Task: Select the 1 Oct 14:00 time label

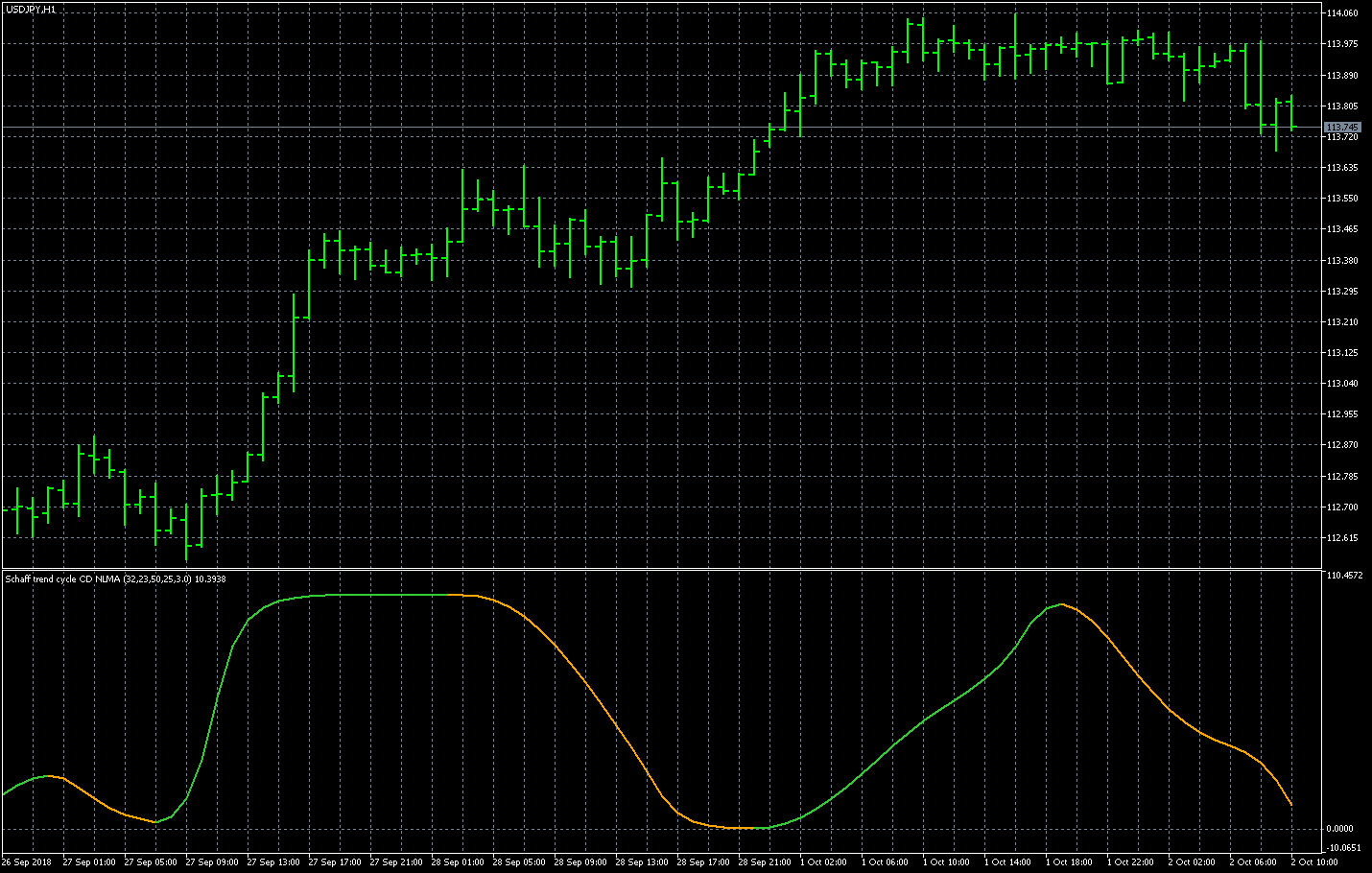Action: click(x=1007, y=862)
